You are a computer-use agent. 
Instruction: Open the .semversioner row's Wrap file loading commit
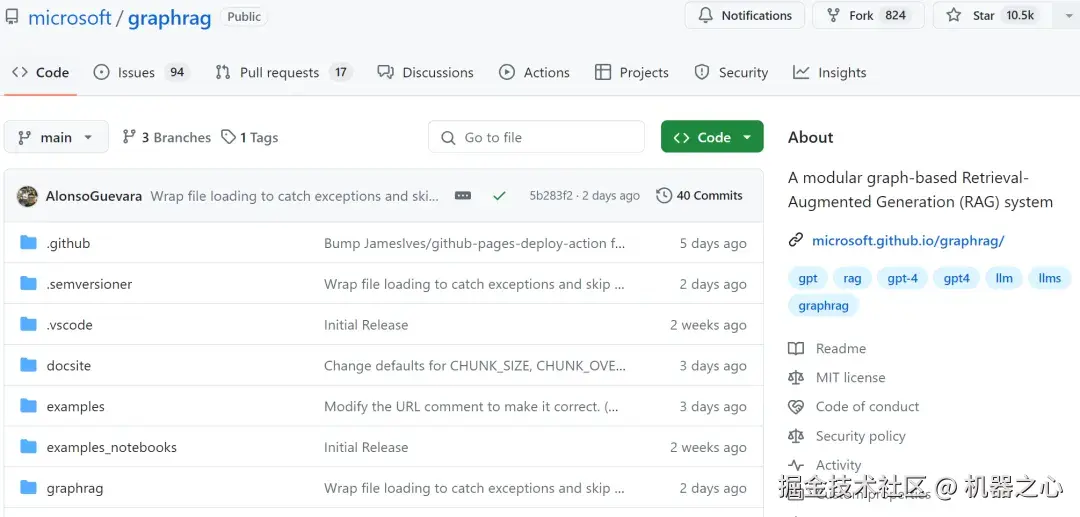click(474, 284)
